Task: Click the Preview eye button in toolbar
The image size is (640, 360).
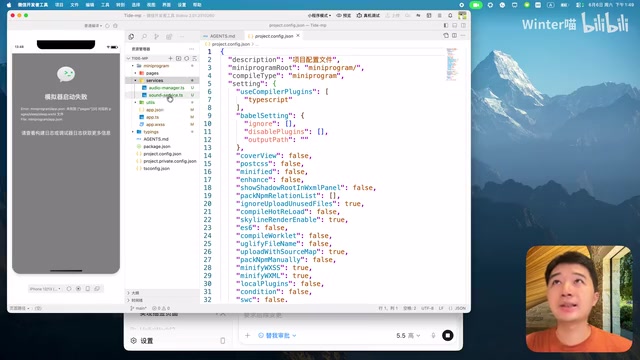Action: 344,16
